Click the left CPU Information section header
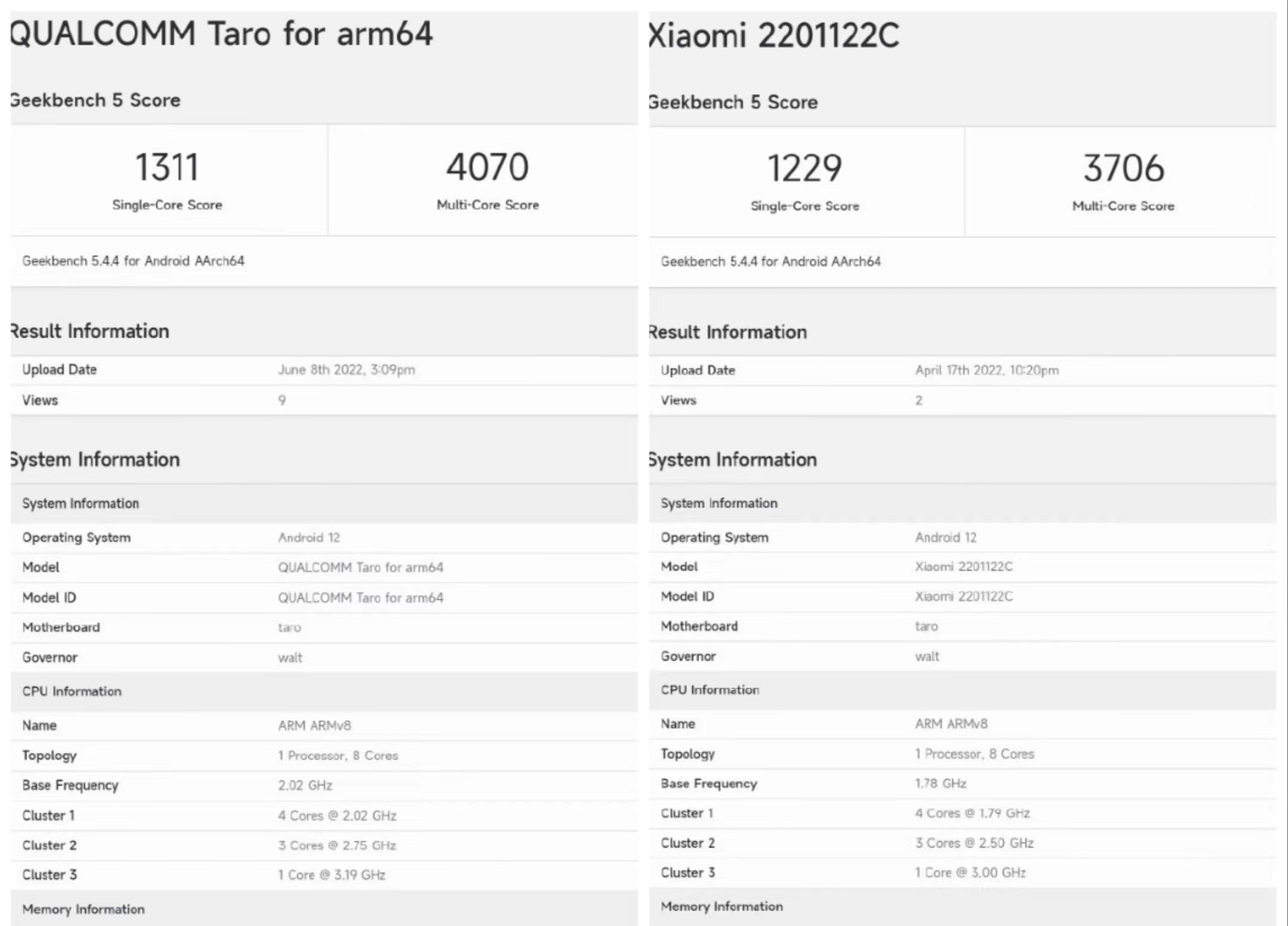Viewport: 1288px width, 926px height. [x=72, y=692]
